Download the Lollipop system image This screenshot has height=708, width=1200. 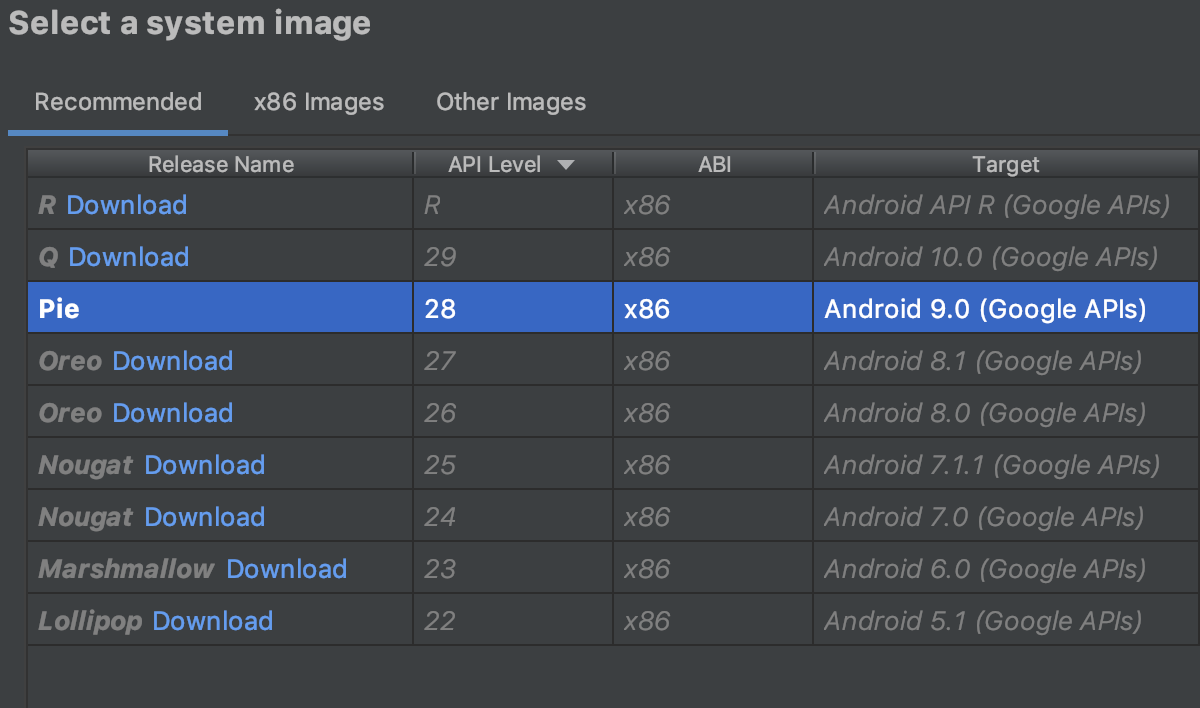click(213, 621)
